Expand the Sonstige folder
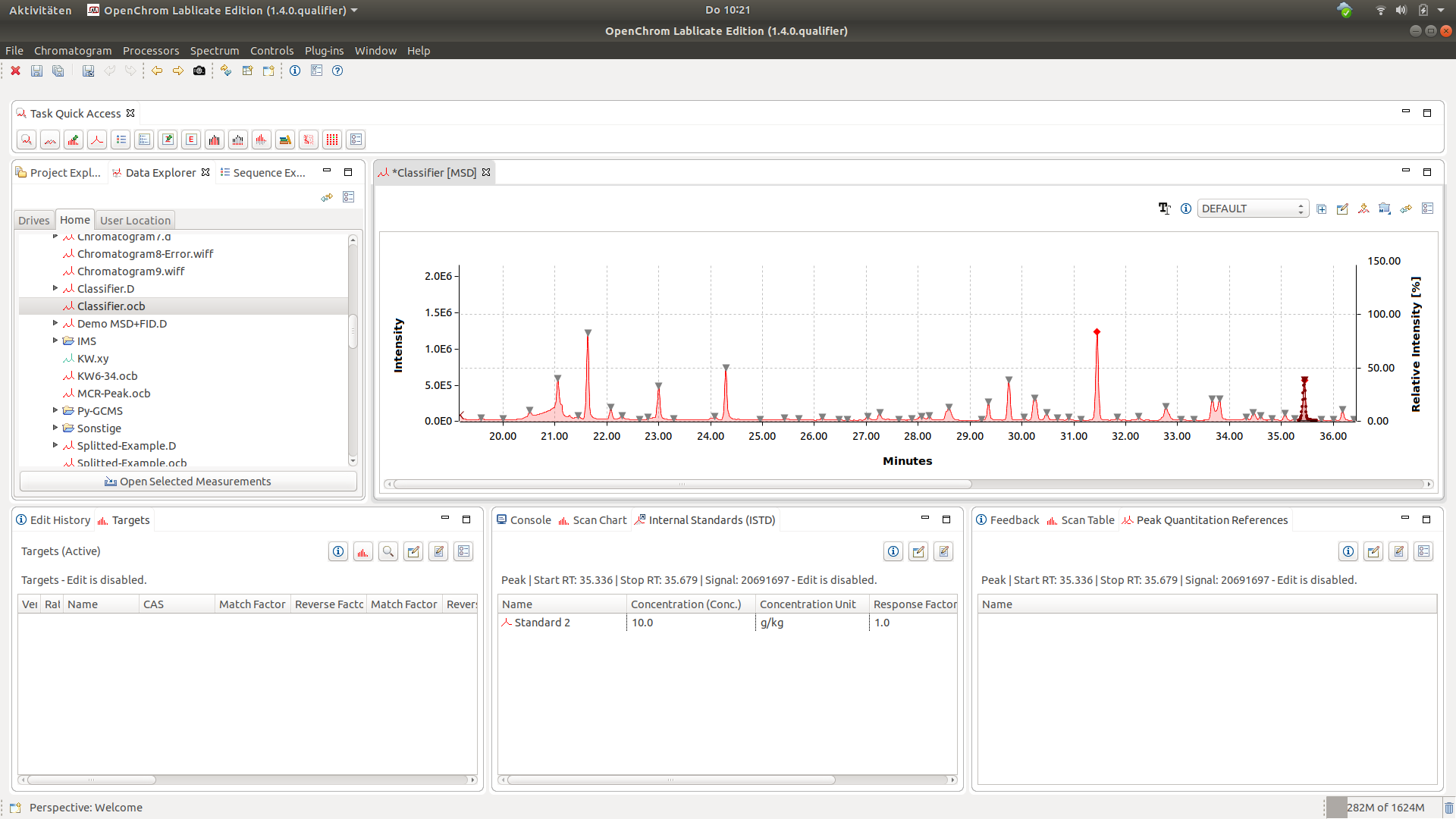Screen dimensions: 1456x819 55,428
